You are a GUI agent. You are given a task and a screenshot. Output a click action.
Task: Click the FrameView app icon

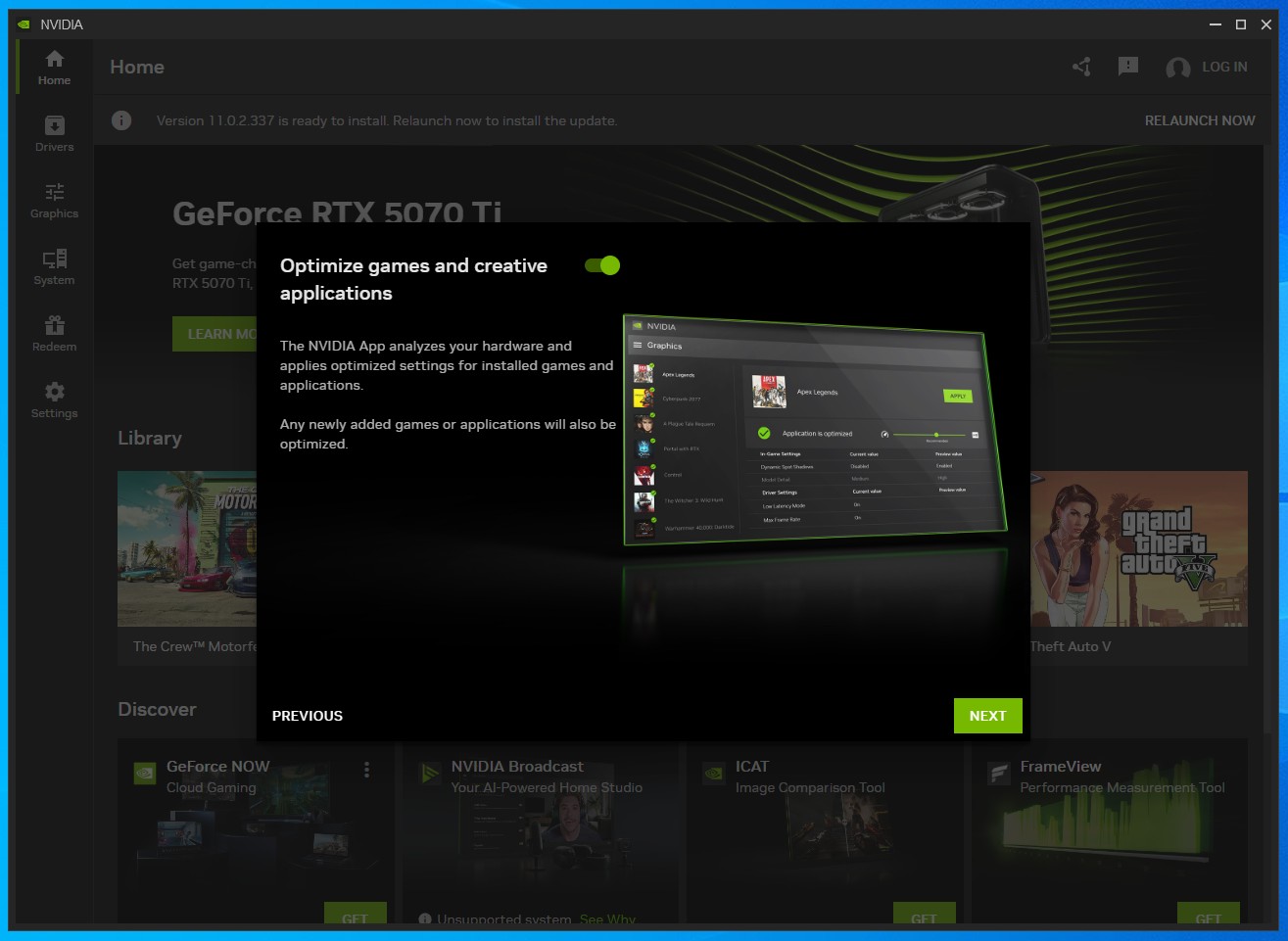coord(998,774)
